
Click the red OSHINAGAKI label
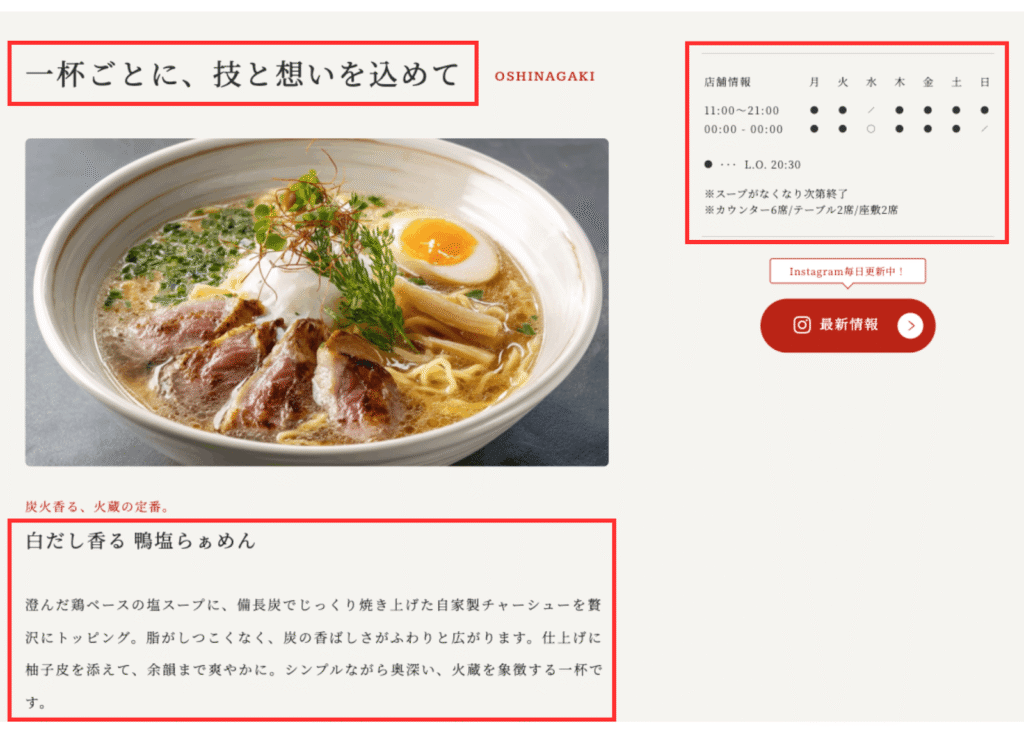coord(545,76)
